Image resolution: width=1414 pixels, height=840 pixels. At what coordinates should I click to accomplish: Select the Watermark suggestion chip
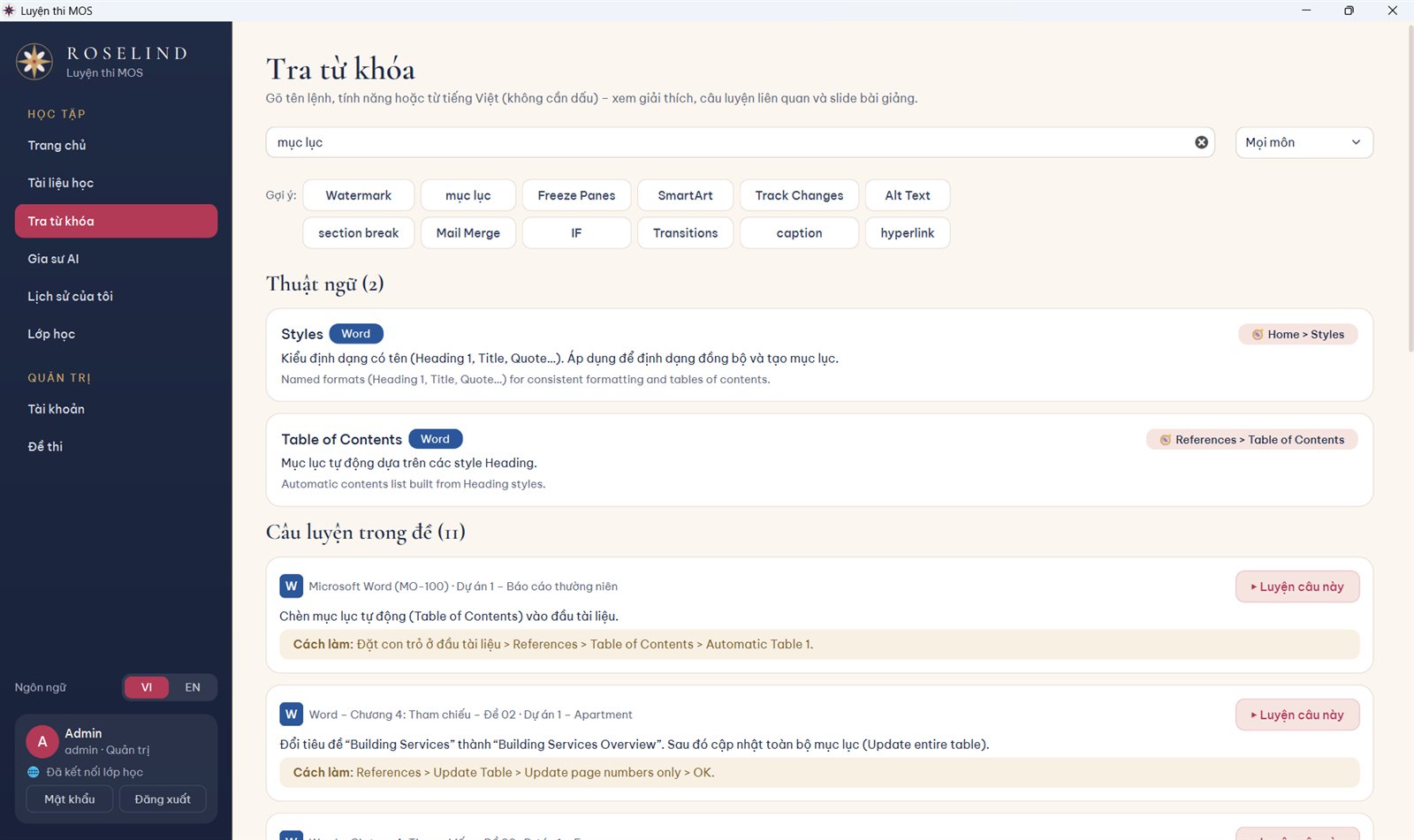(358, 195)
